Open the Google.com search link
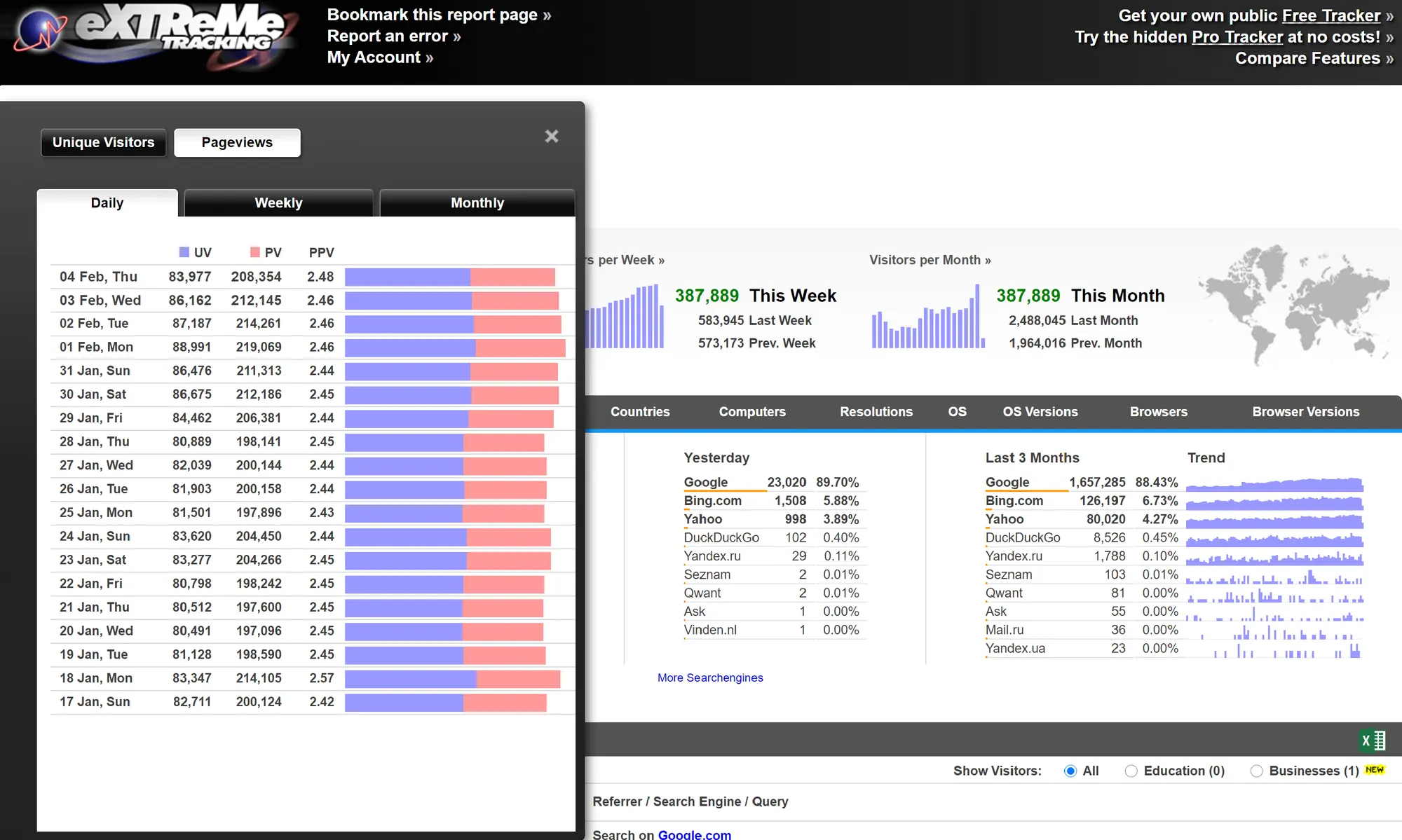 pyautogui.click(x=695, y=834)
